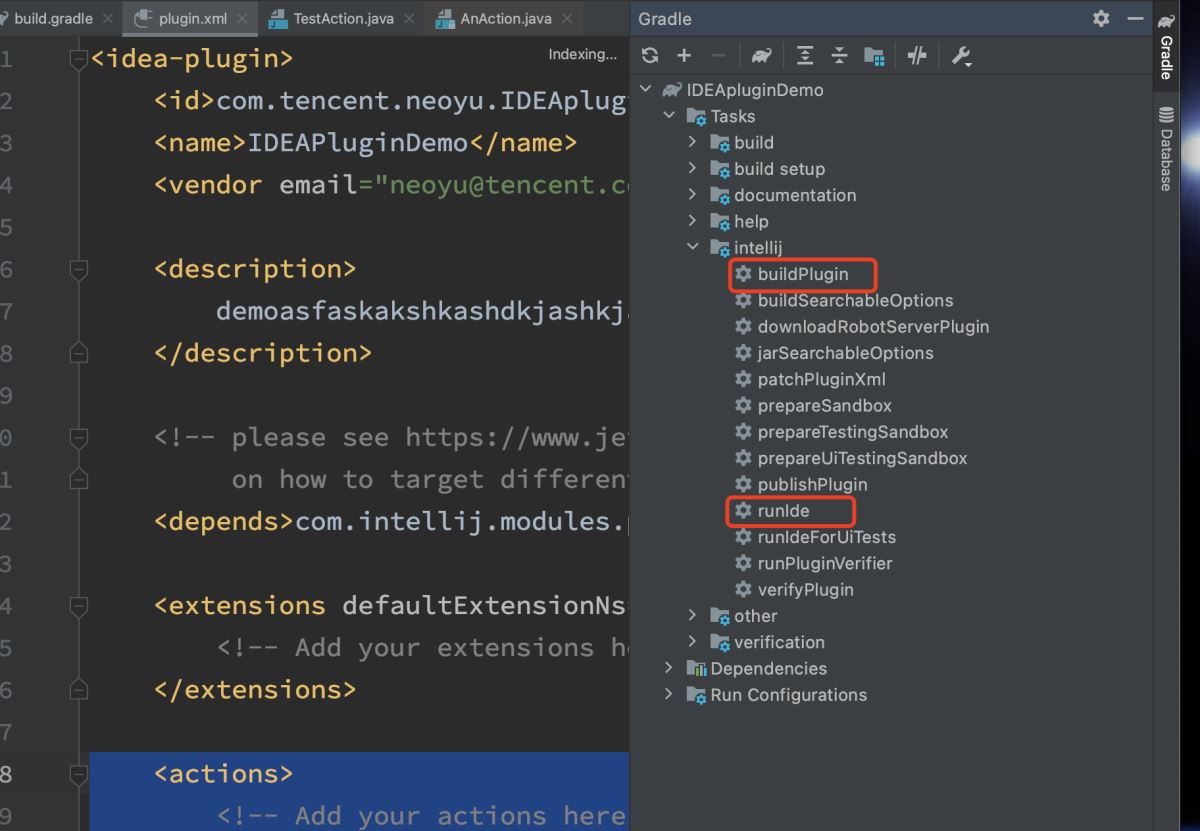Screen dimensions: 1200x831
Task: Reload all Gradle projects
Action: 650,56
